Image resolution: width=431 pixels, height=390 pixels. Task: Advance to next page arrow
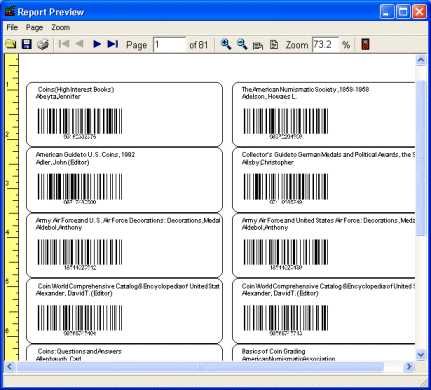[x=97, y=44]
